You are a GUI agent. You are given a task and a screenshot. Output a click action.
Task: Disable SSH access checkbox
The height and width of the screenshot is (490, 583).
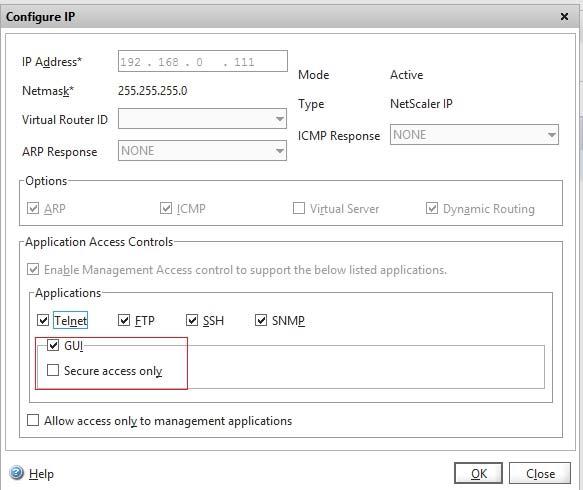coord(192,320)
